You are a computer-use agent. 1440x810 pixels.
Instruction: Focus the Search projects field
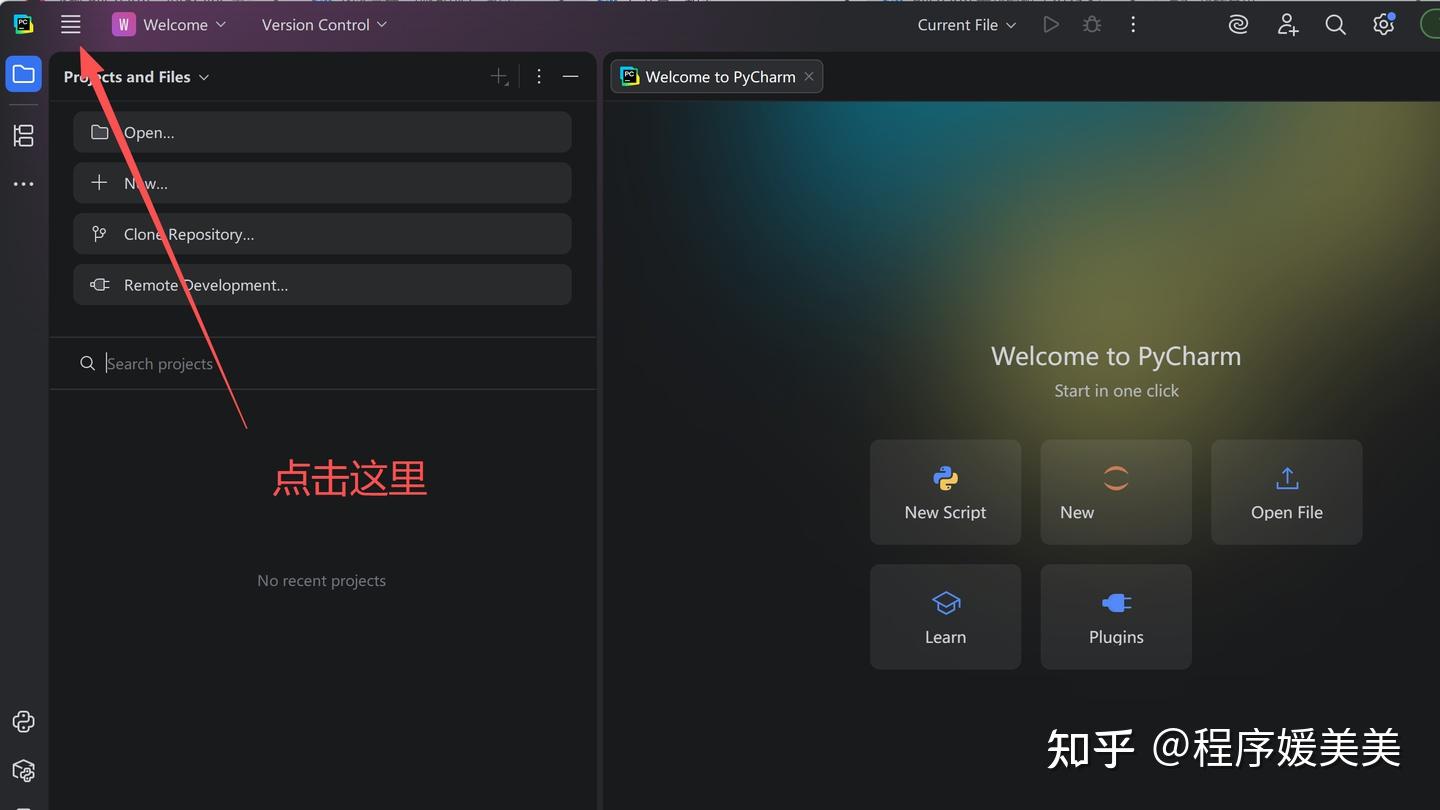coord(322,363)
